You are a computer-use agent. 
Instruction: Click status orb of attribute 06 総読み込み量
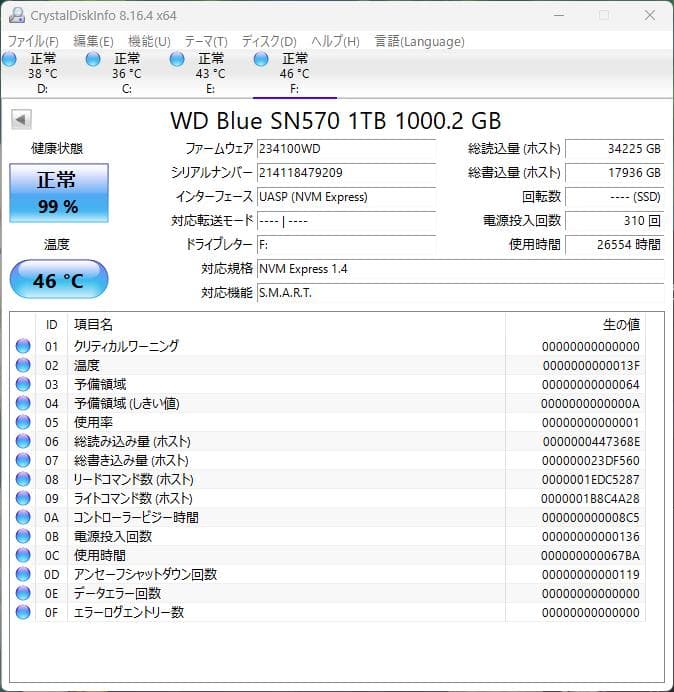[23, 441]
